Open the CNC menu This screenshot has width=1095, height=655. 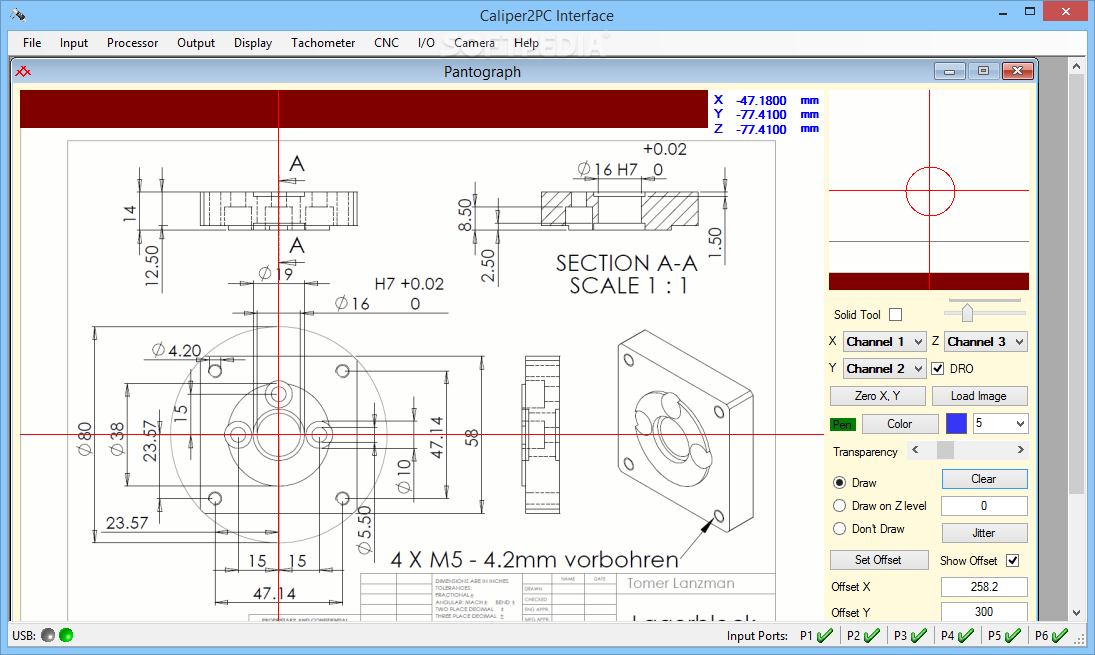click(386, 43)
